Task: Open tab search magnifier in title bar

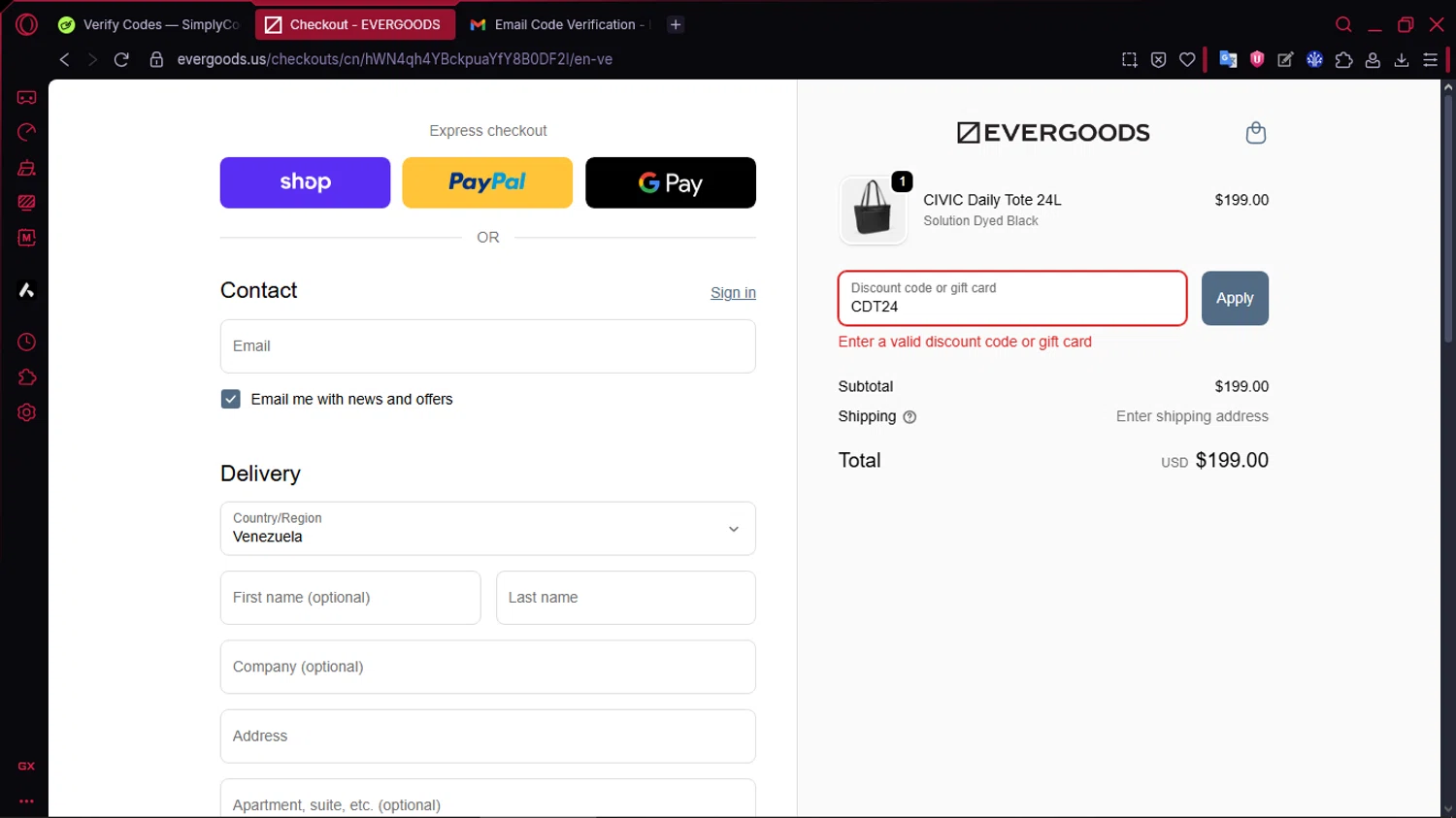Action: click(1343, 24)
